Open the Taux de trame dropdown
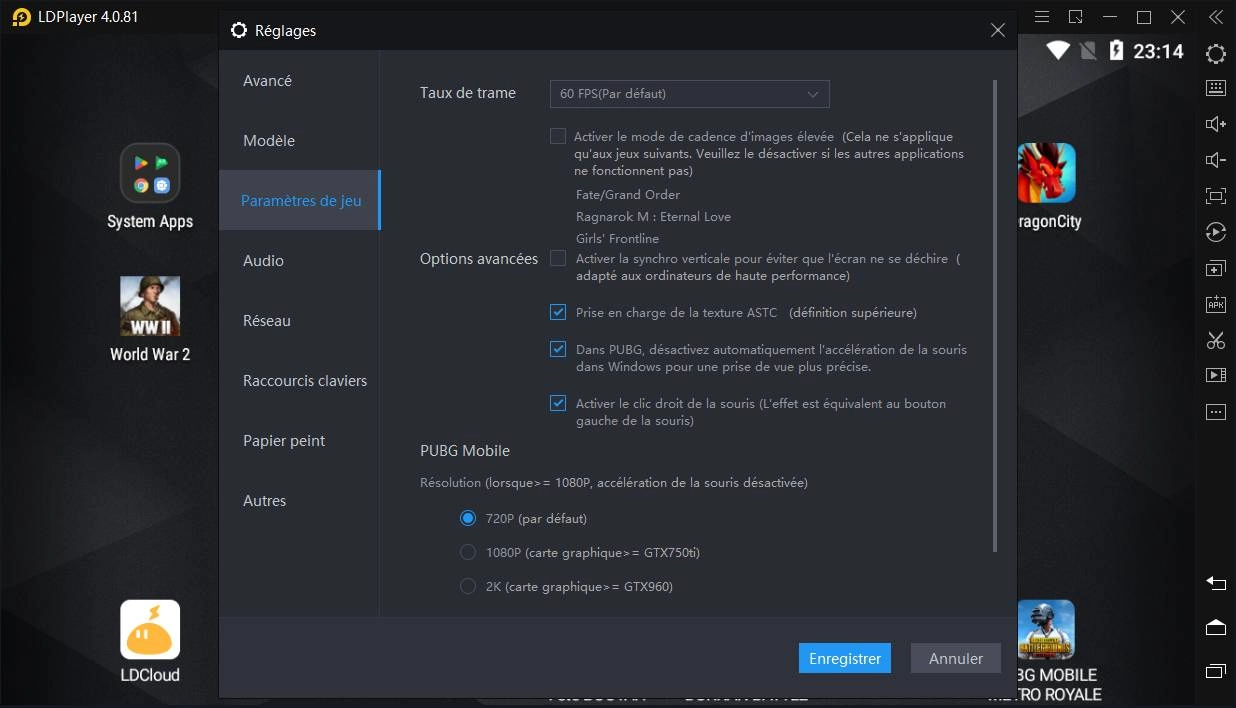The image size is (1236, 708). pos(689,93)
